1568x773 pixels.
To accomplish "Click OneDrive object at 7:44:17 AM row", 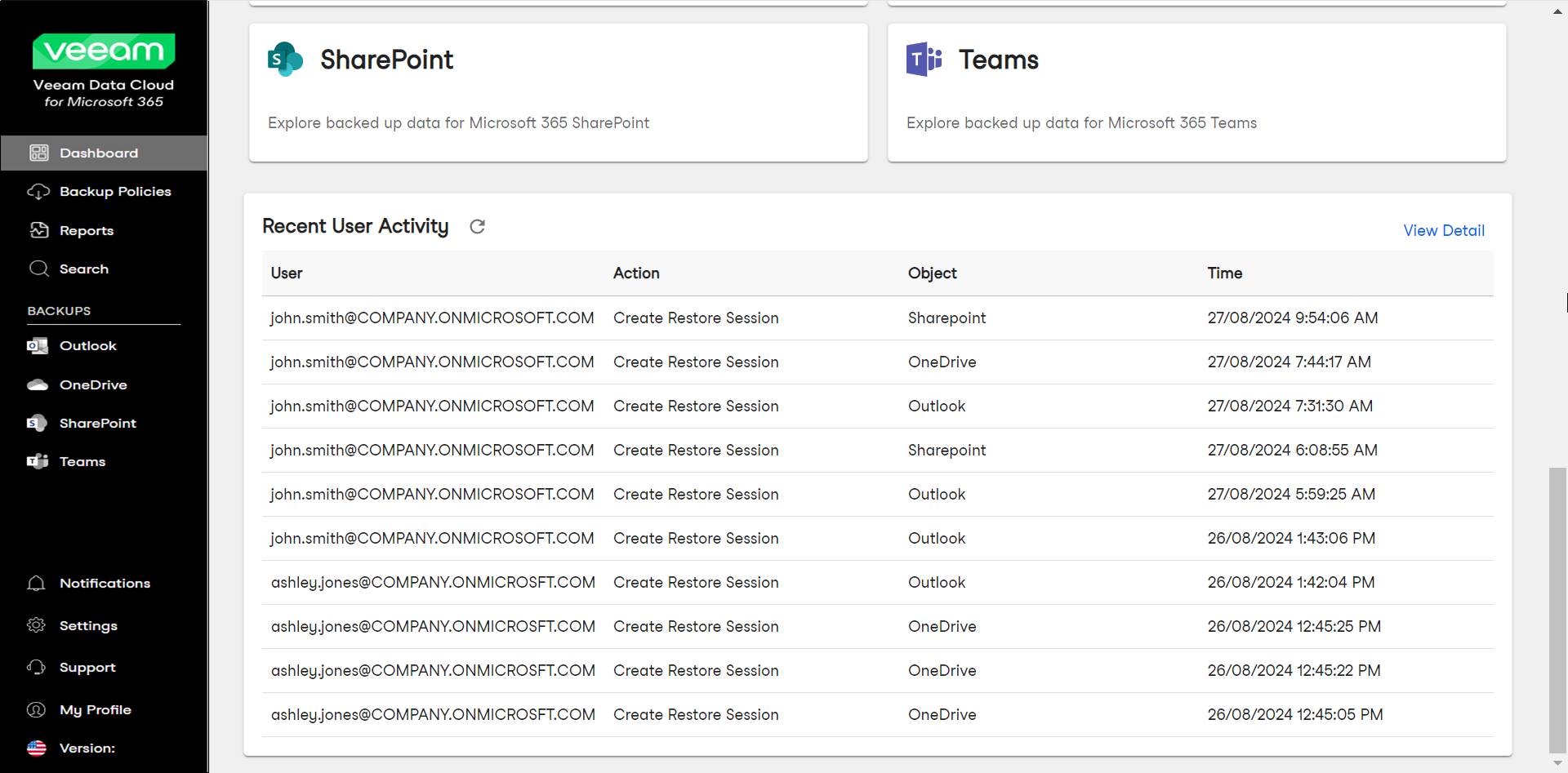I will click(942, 362).
